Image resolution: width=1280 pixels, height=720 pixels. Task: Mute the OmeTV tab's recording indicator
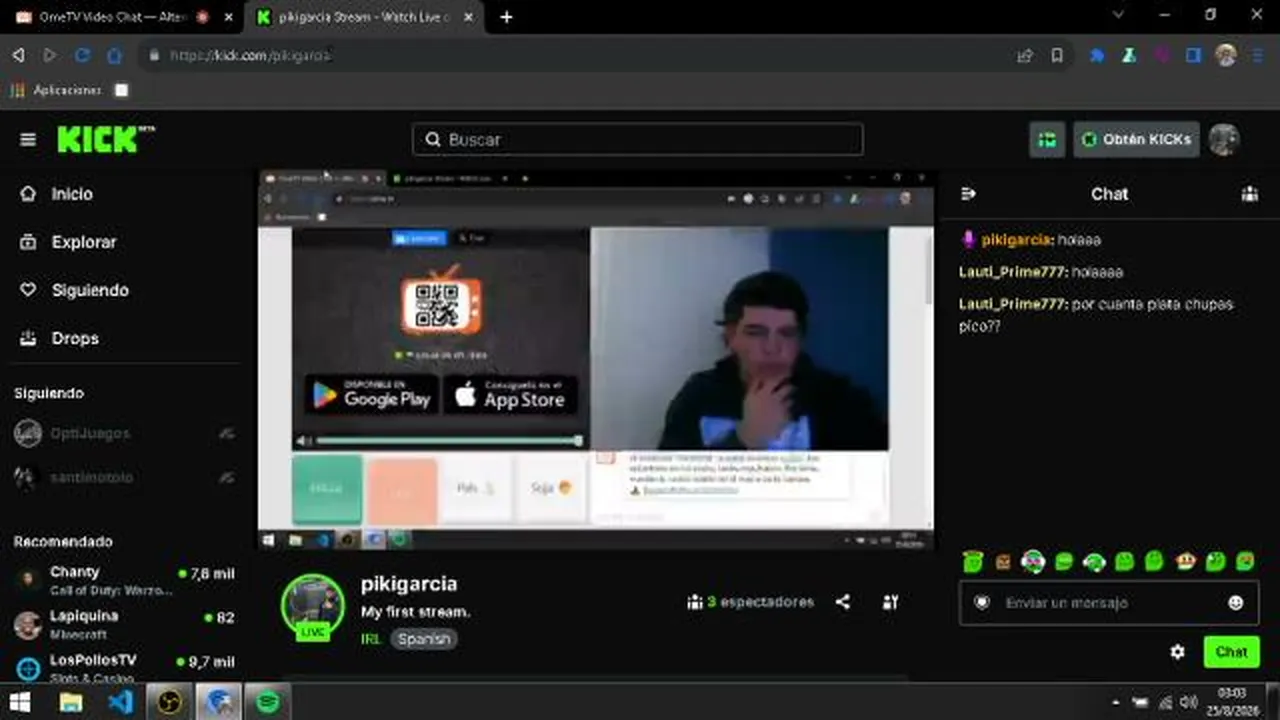pyautogui.click(x=203, y=17)
